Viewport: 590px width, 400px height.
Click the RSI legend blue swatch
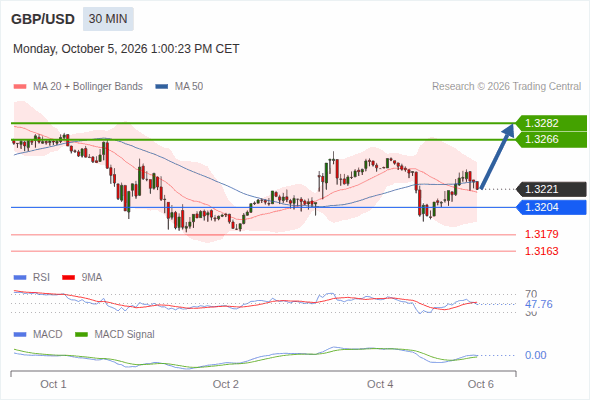[20, 278]
